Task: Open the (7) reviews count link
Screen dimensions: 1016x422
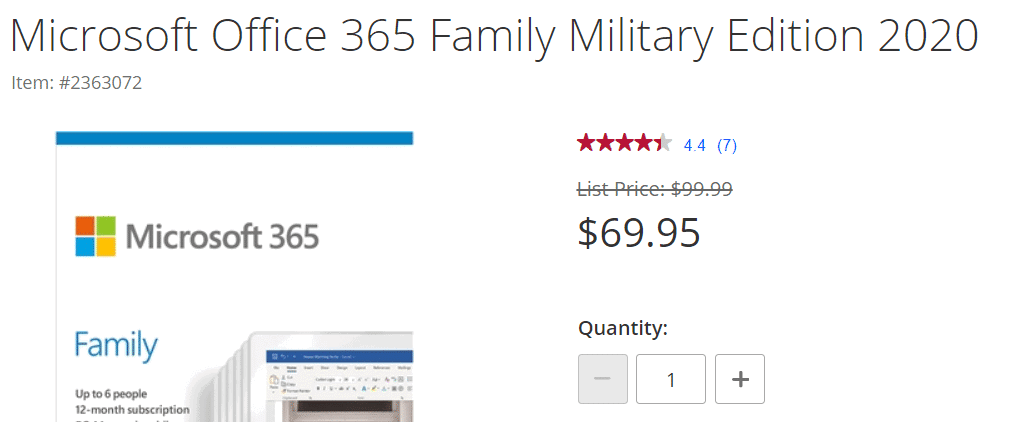Action: click(x=727, y=145)
